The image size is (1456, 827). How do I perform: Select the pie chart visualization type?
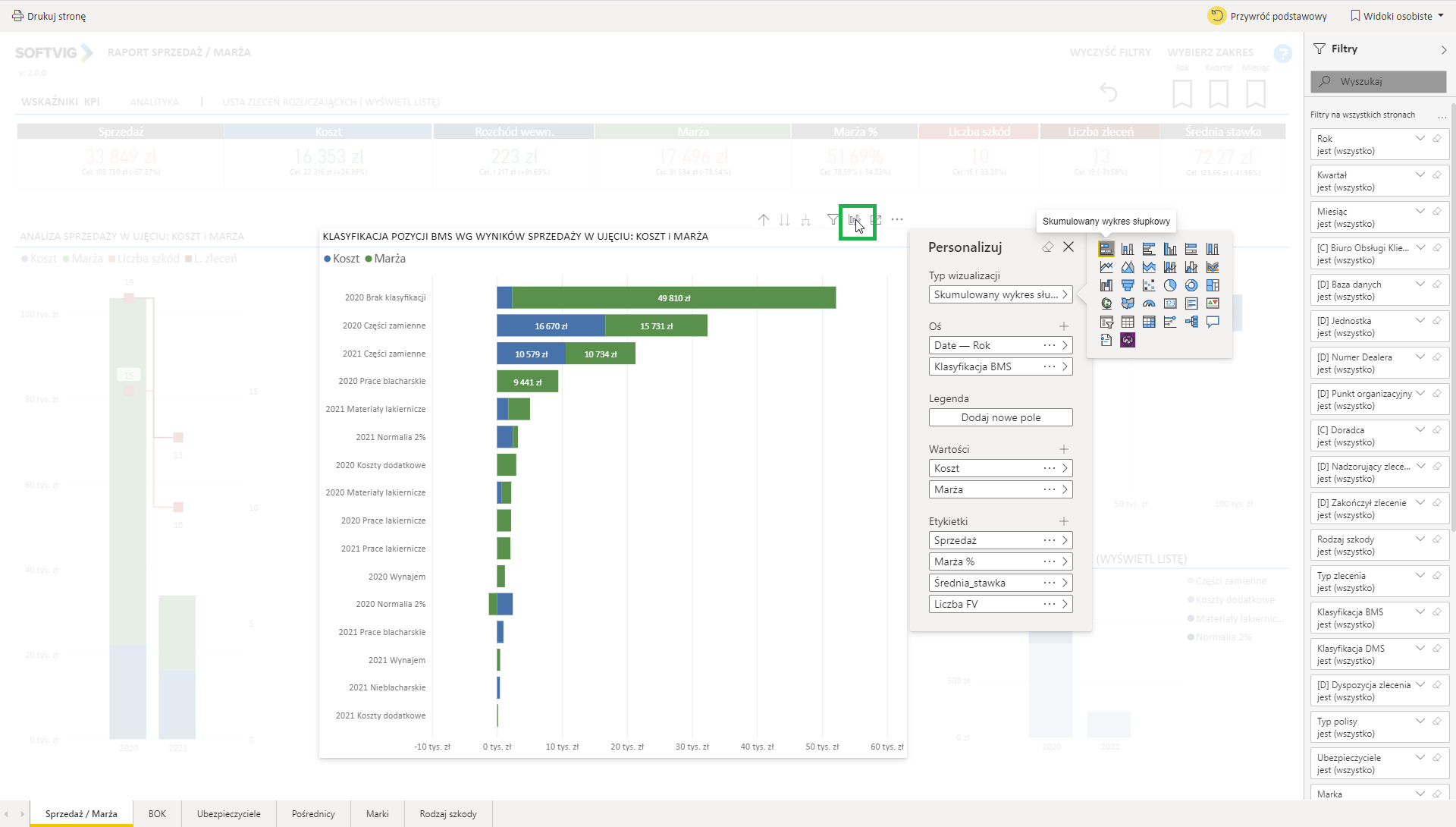[x=1170, y=285]
